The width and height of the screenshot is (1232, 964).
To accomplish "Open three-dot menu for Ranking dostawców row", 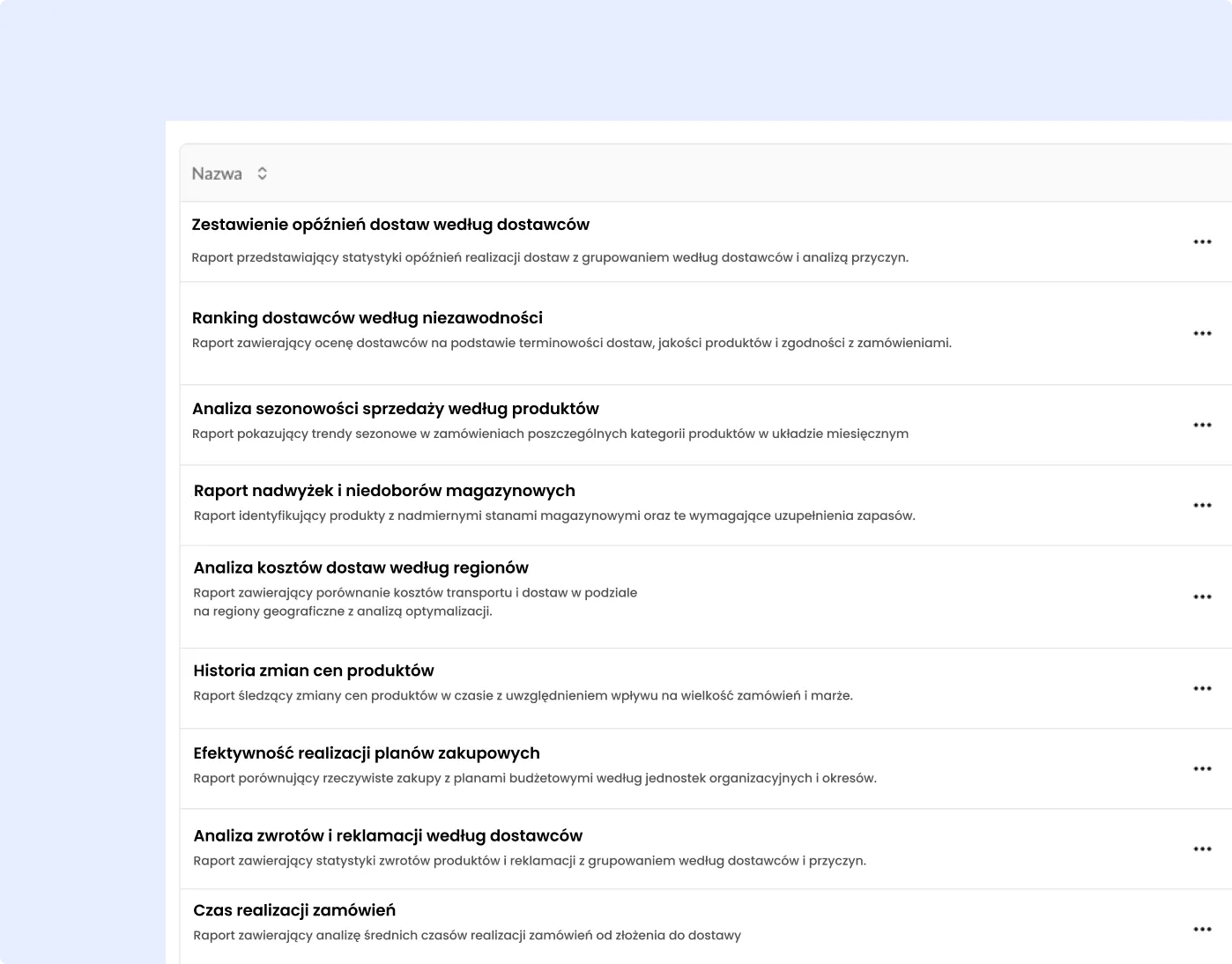I will coord(1202,333).
